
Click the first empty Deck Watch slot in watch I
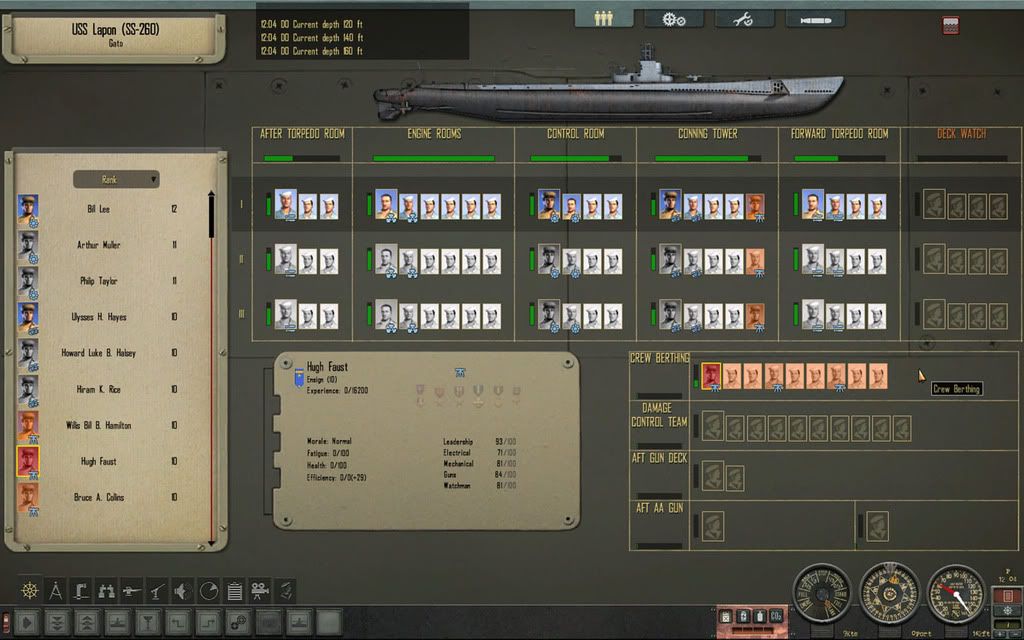point(934,204)
